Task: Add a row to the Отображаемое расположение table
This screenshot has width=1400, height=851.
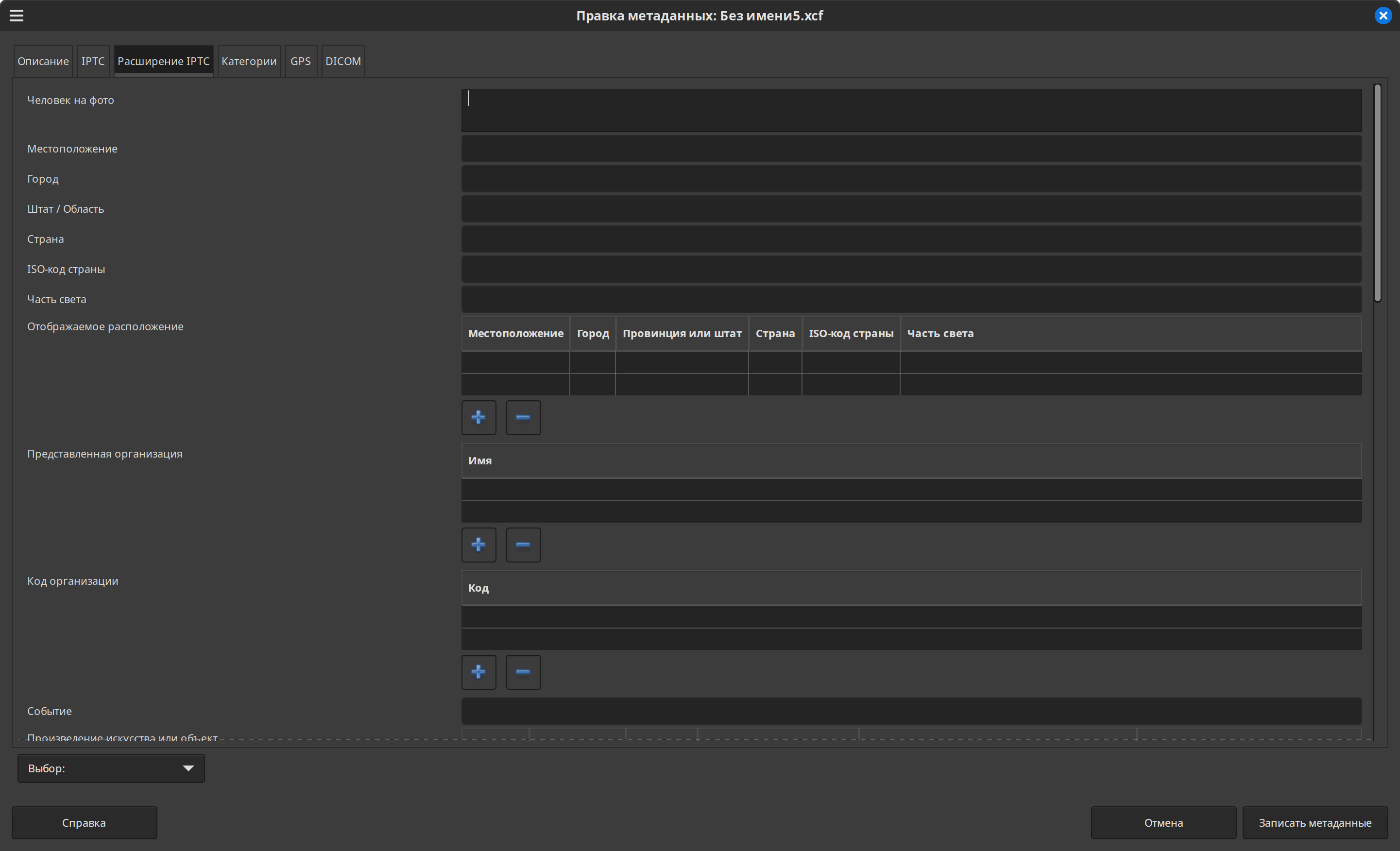Action: [478, 418]
